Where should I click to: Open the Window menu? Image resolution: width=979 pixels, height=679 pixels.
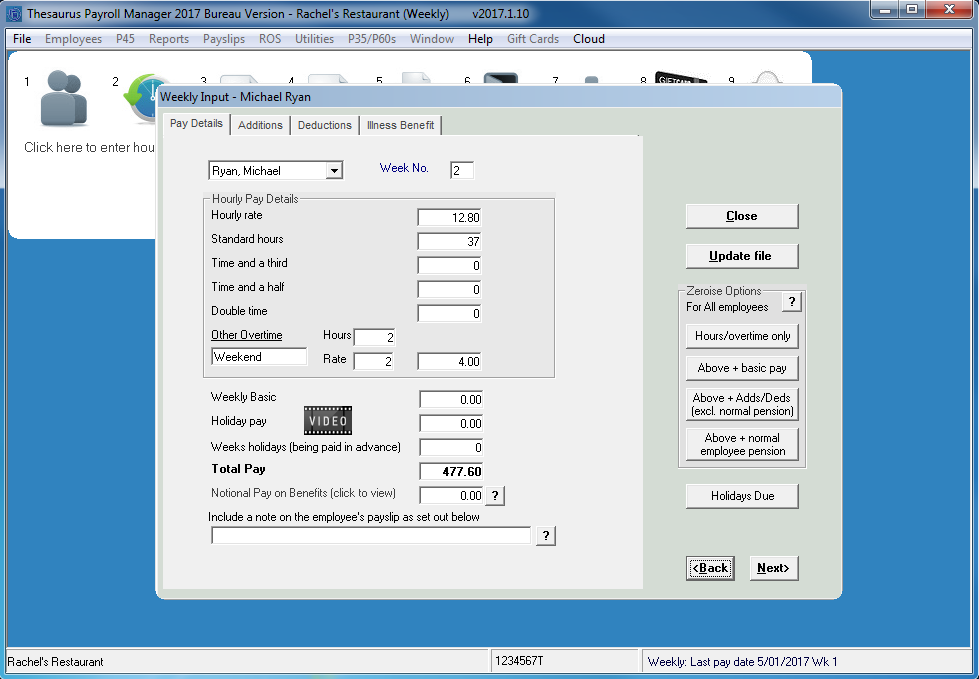431,39
